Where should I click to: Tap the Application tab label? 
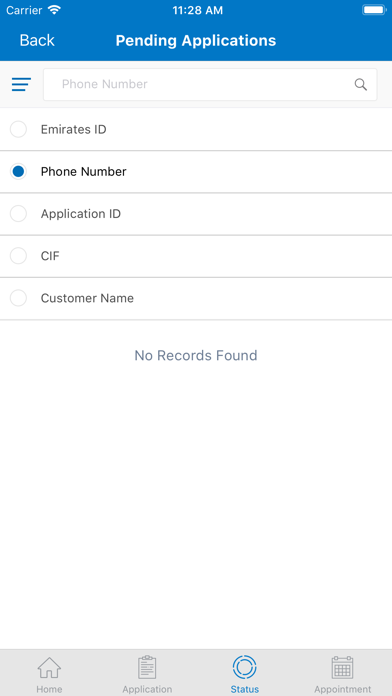pyautogui.click(x=147, y=689)
